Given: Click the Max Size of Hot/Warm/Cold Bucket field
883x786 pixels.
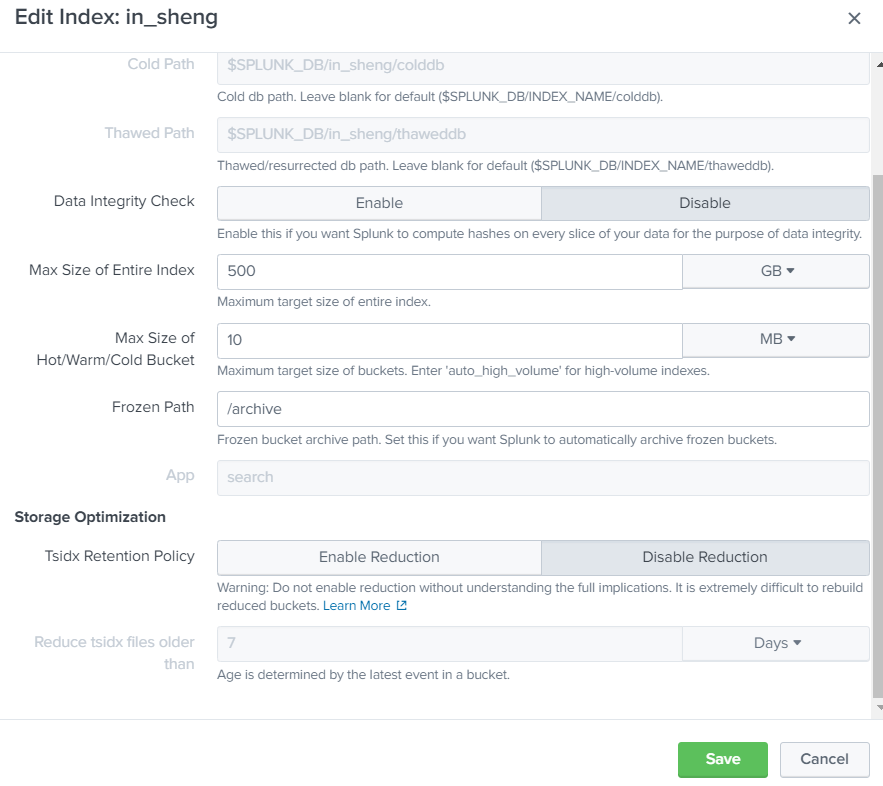Looking at the screenshot, I should point(448,339).
